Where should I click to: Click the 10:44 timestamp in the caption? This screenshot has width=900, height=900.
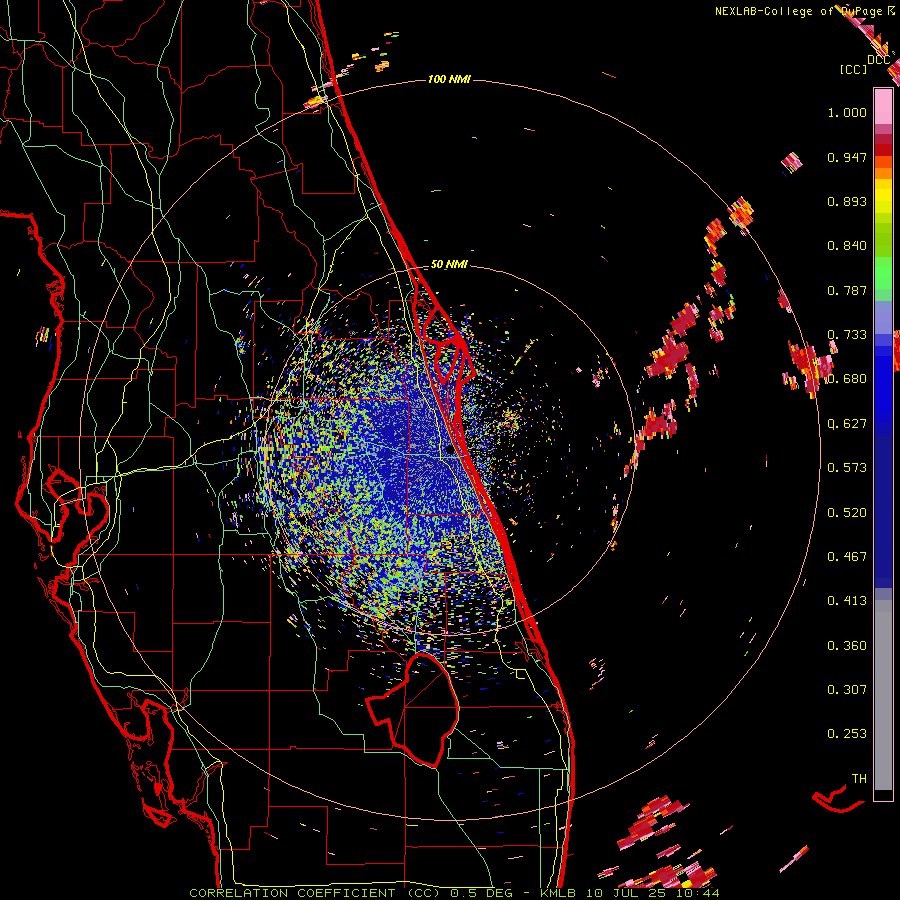(697, 893)
